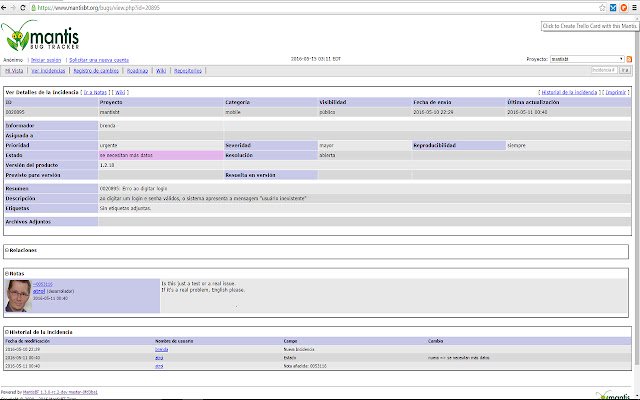Bookmark this page with the star icon

point(602,7)
